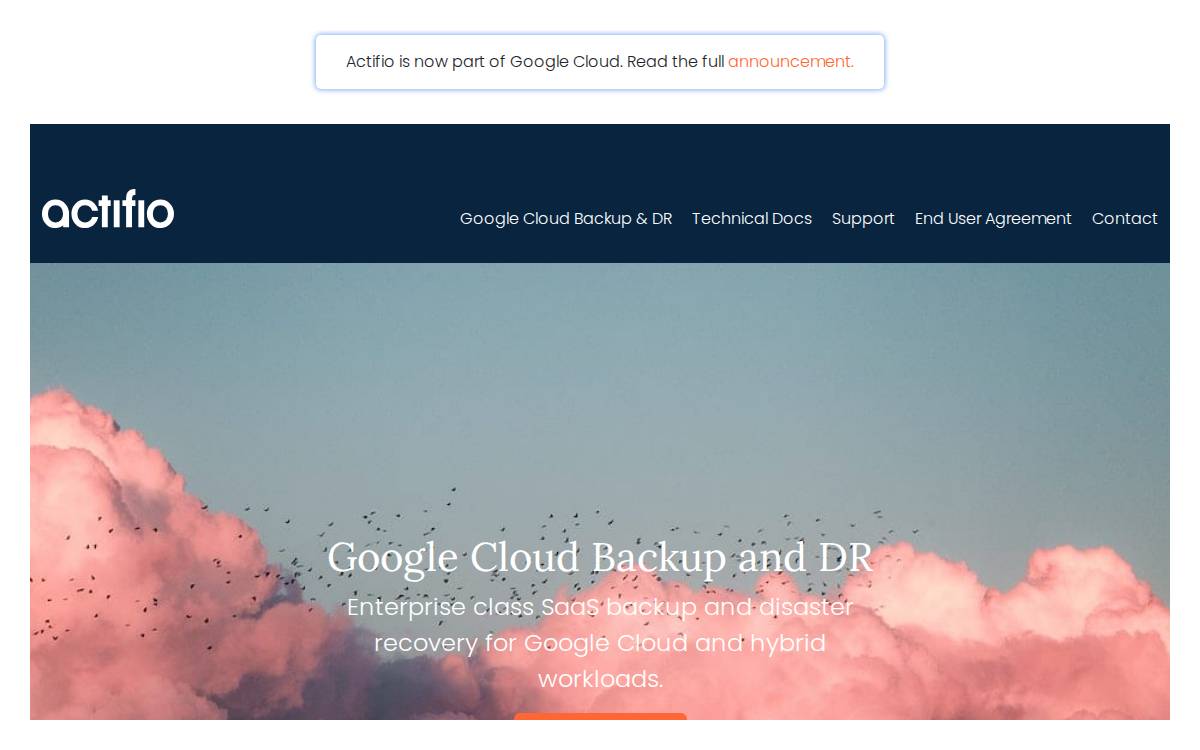
Task: Click the Actifio is now part of Google Cloud banner
Action: [x=600, y=62]
